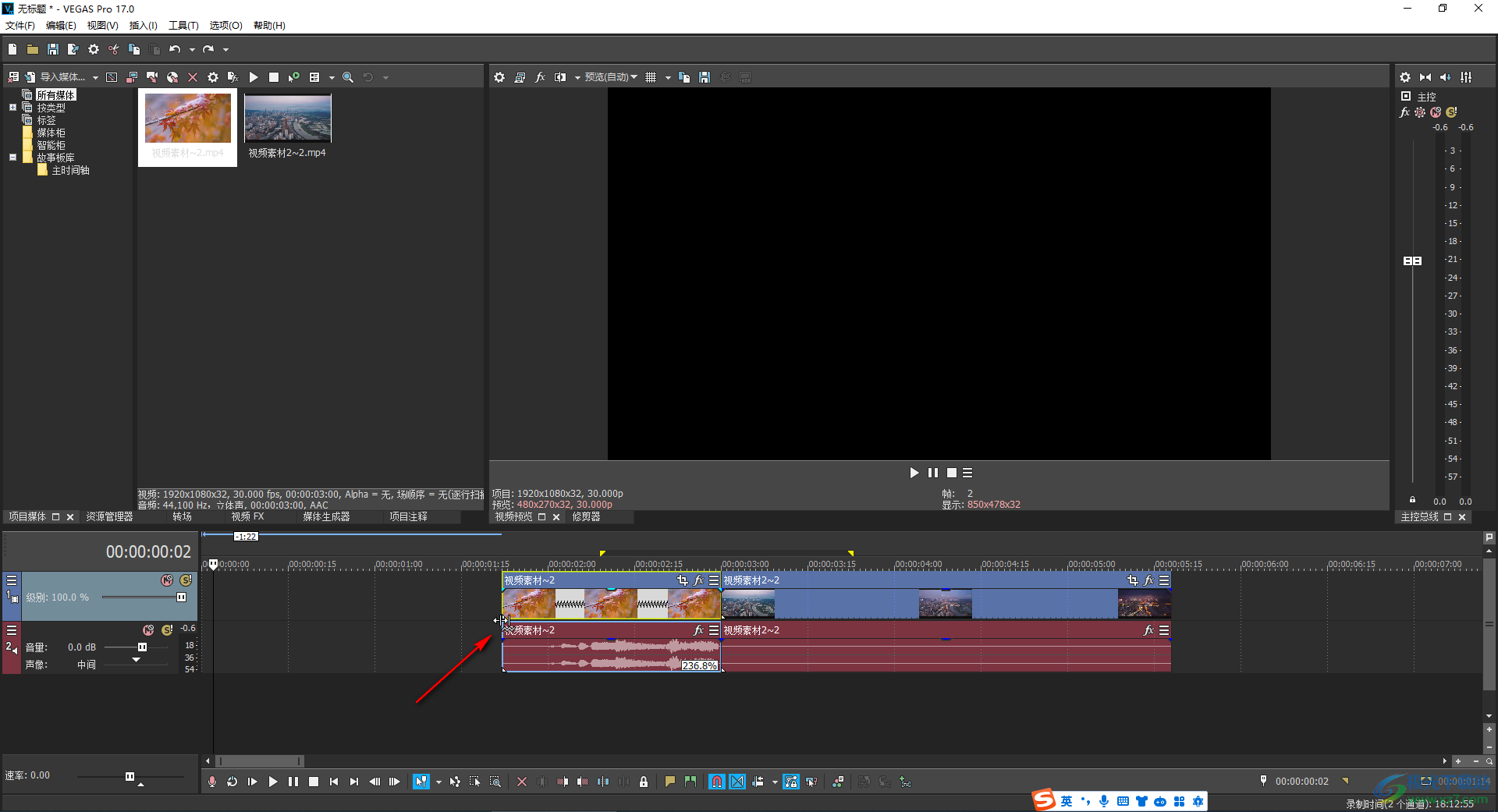Open a project with the folder icon
Viewport: 1498px width, 812px height.
33,49
